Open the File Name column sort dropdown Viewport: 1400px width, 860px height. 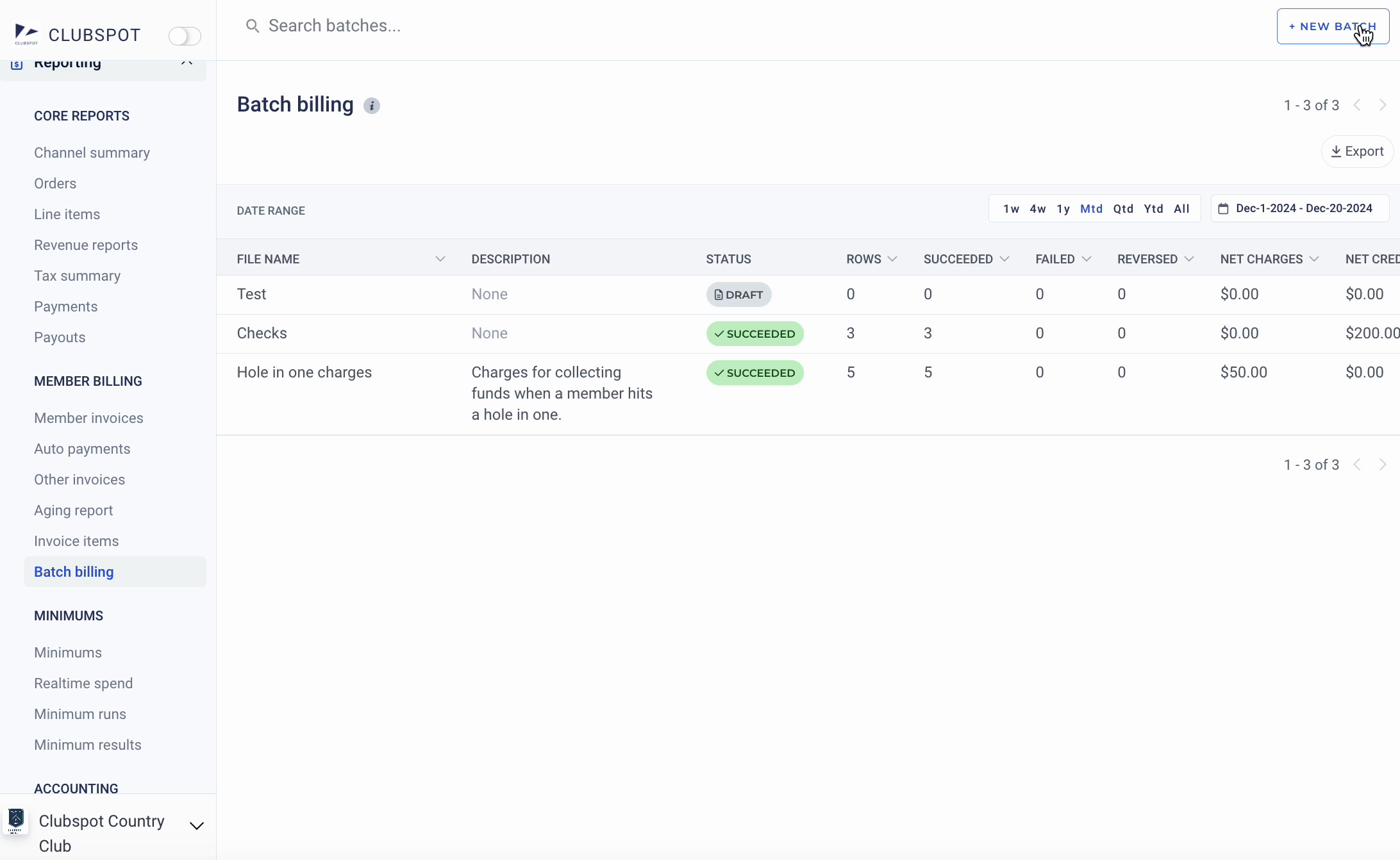pyautogui.click(x=440, y=259)
